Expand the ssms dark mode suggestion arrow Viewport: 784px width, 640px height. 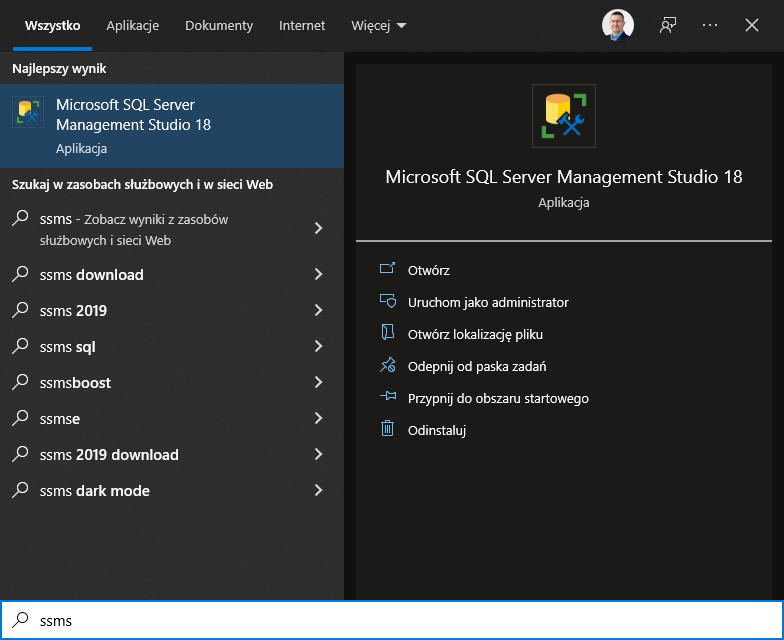(x=318, y=491)
